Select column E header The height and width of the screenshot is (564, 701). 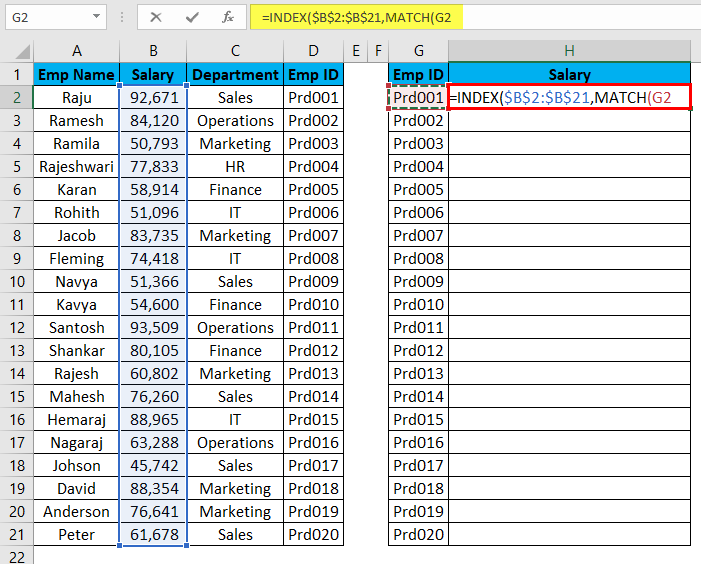point(356,51)
